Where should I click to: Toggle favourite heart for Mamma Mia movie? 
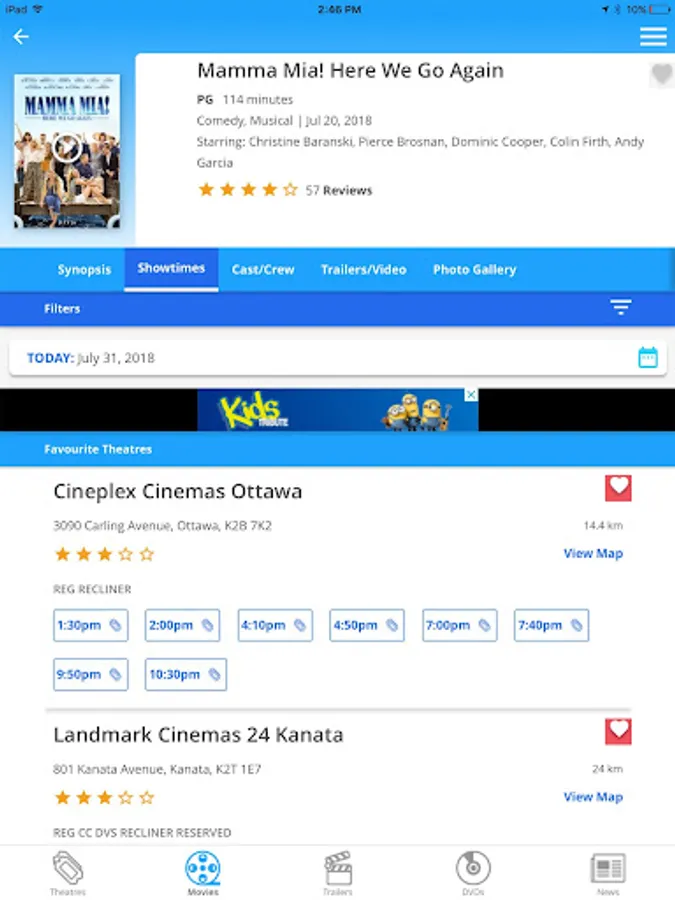(661, 74)
